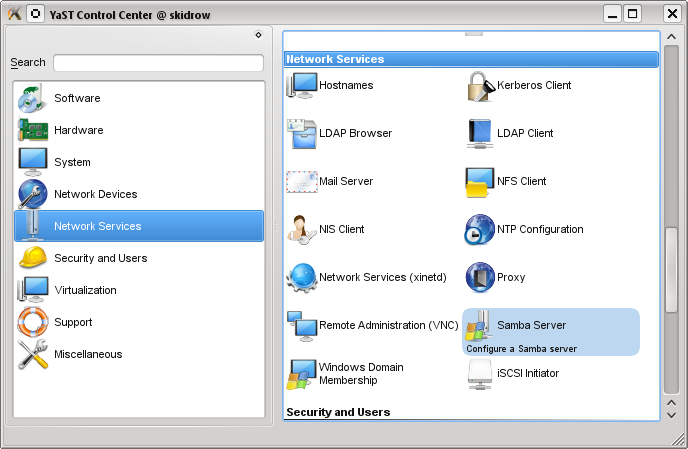Viewport: 688px width, 449px height.
Task: Click the 'iSCSI Initiator' text label
Action: (x=528, y=373)
